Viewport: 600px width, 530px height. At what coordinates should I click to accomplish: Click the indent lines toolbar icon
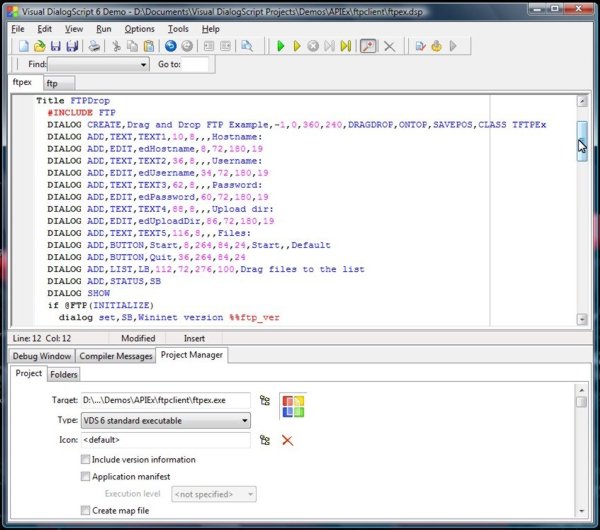click(x=209, y=46)
